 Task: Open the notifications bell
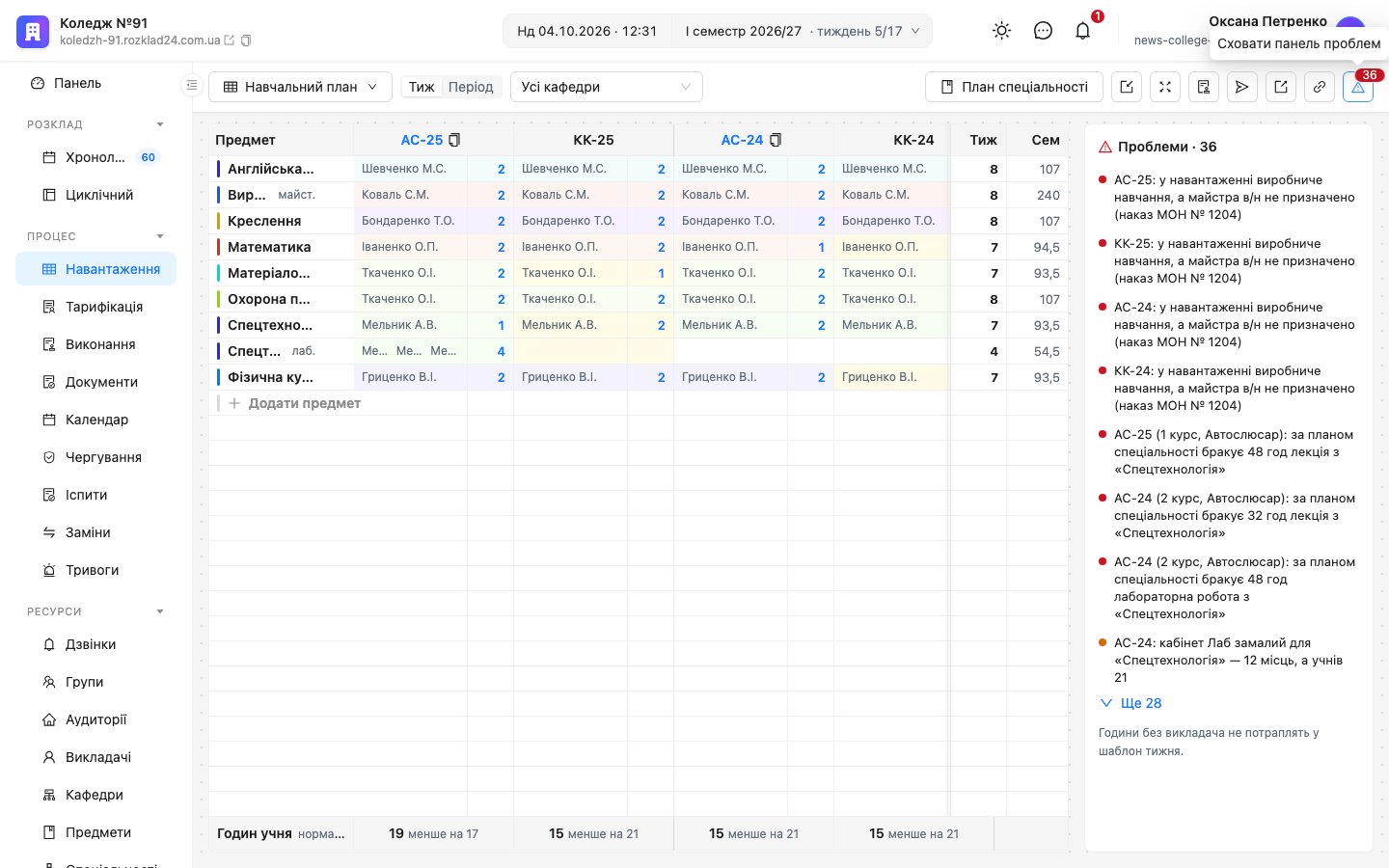(x=1082, y=31)
